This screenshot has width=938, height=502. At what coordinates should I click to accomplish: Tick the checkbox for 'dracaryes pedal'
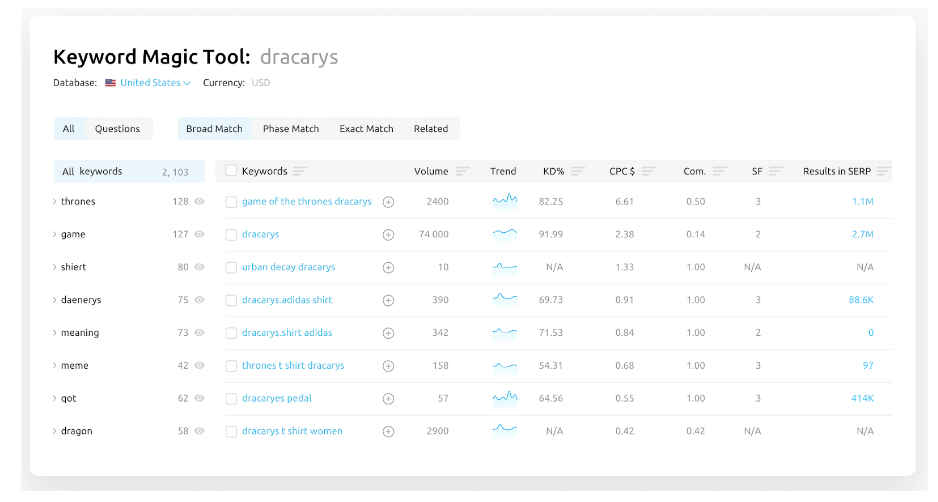[x=232, y=398]
